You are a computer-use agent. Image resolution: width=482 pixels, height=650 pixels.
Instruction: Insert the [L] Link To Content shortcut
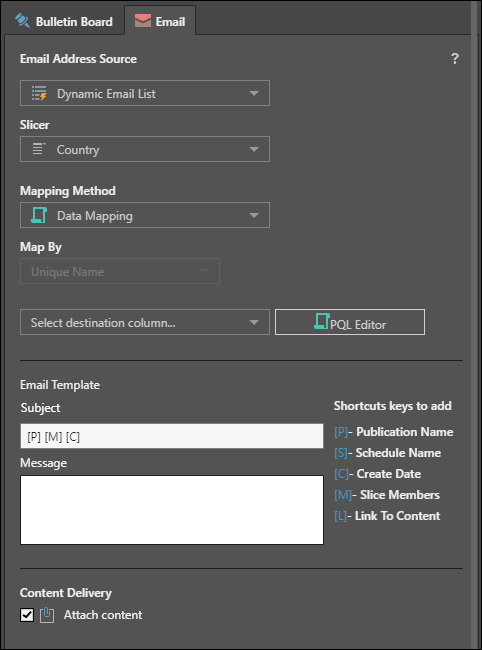(x=387, y=516)
